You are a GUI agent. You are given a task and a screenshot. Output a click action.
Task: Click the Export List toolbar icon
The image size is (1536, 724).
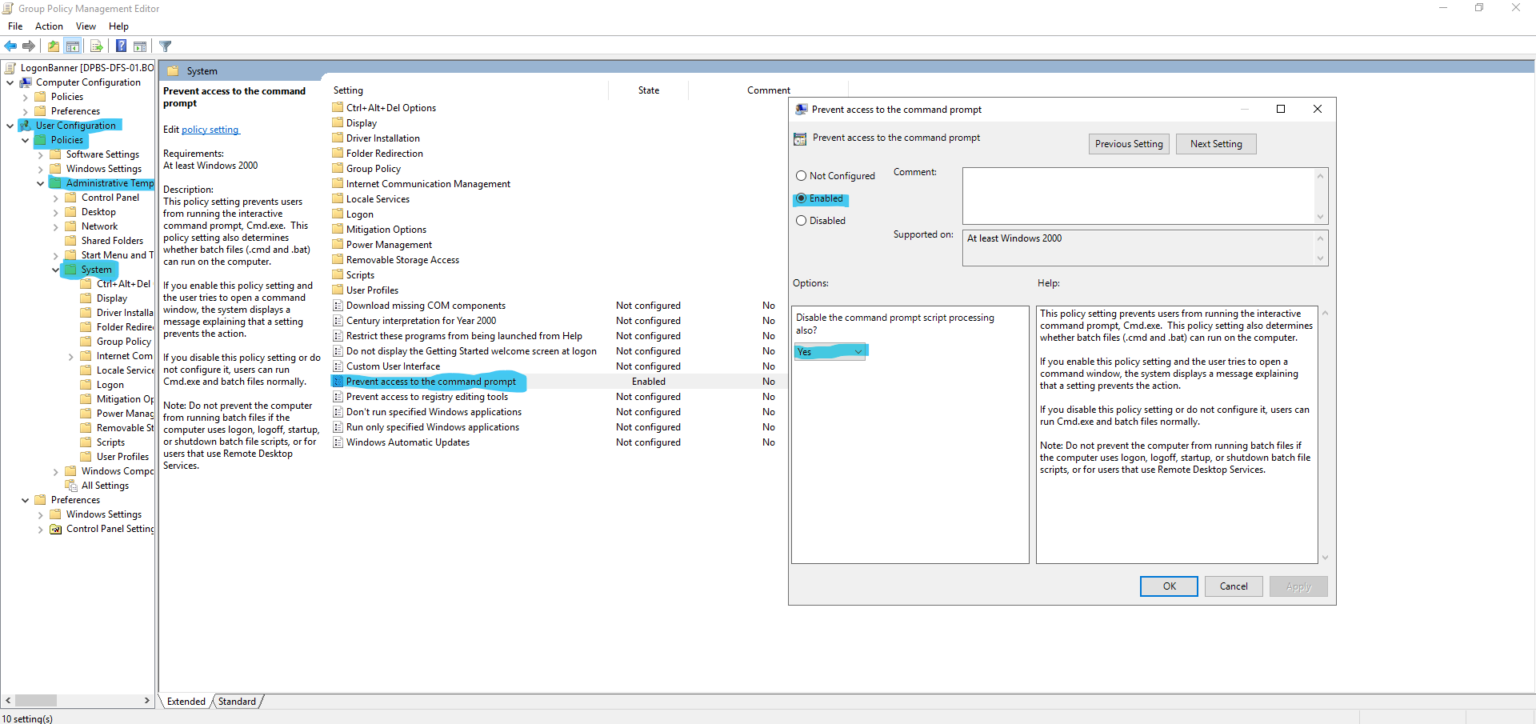point(96,45)
